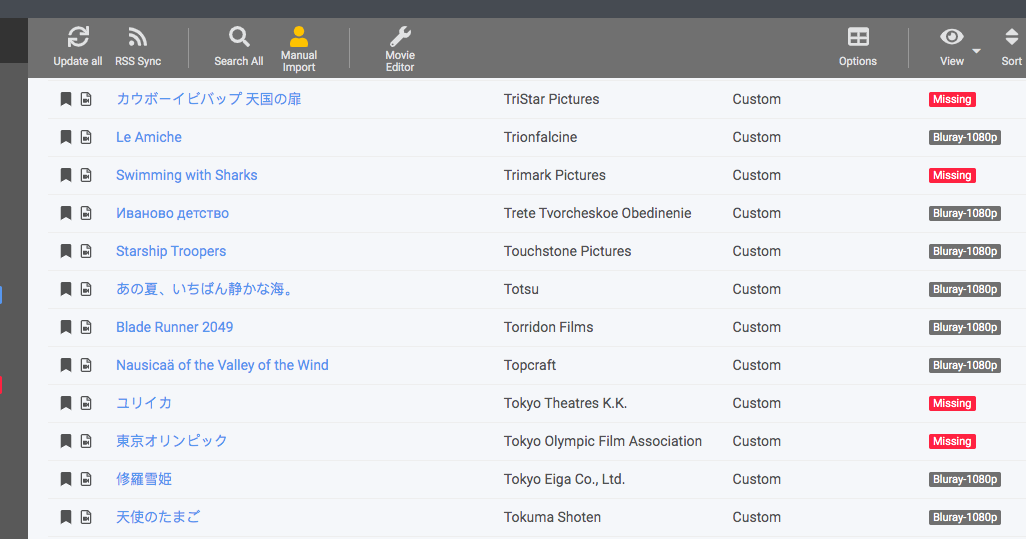This screenshot has width=1026, height=539.
Task: Open Nausicaä of the Valley of the Wind
Action: tap(222, 365)
